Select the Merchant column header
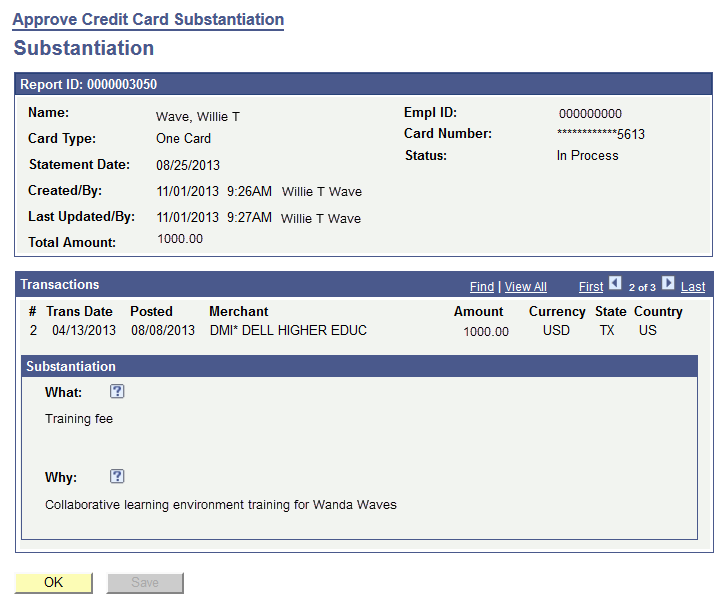The height and width of the screenshot is (616, 728). tap(238, 311)
